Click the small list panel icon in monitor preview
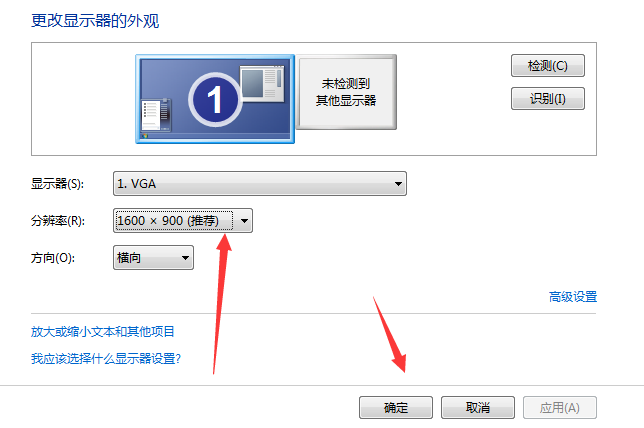 tap(156, 115)
